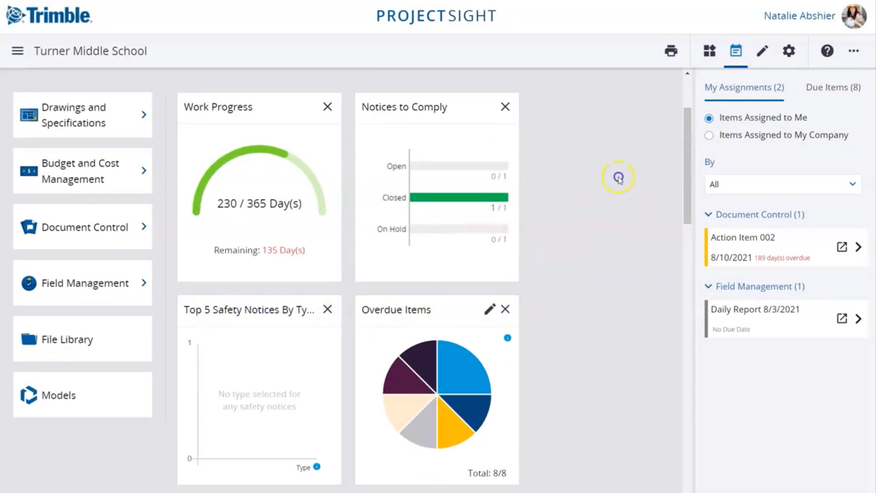Print the dashboard via printer icon
This screenshot has width=876, height=493.
pos(671,51)
